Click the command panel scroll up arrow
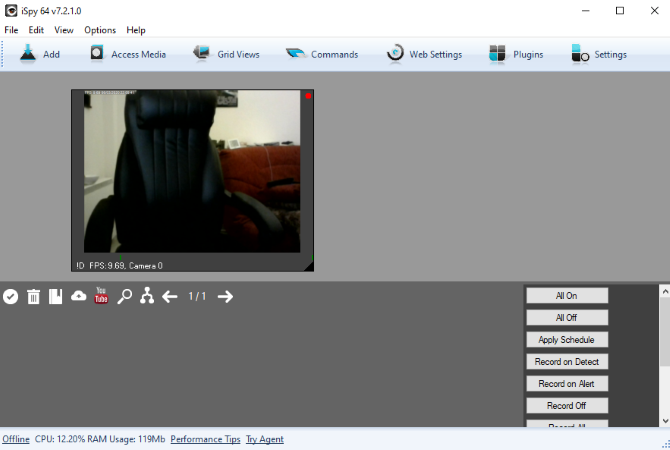 point(665,291)
